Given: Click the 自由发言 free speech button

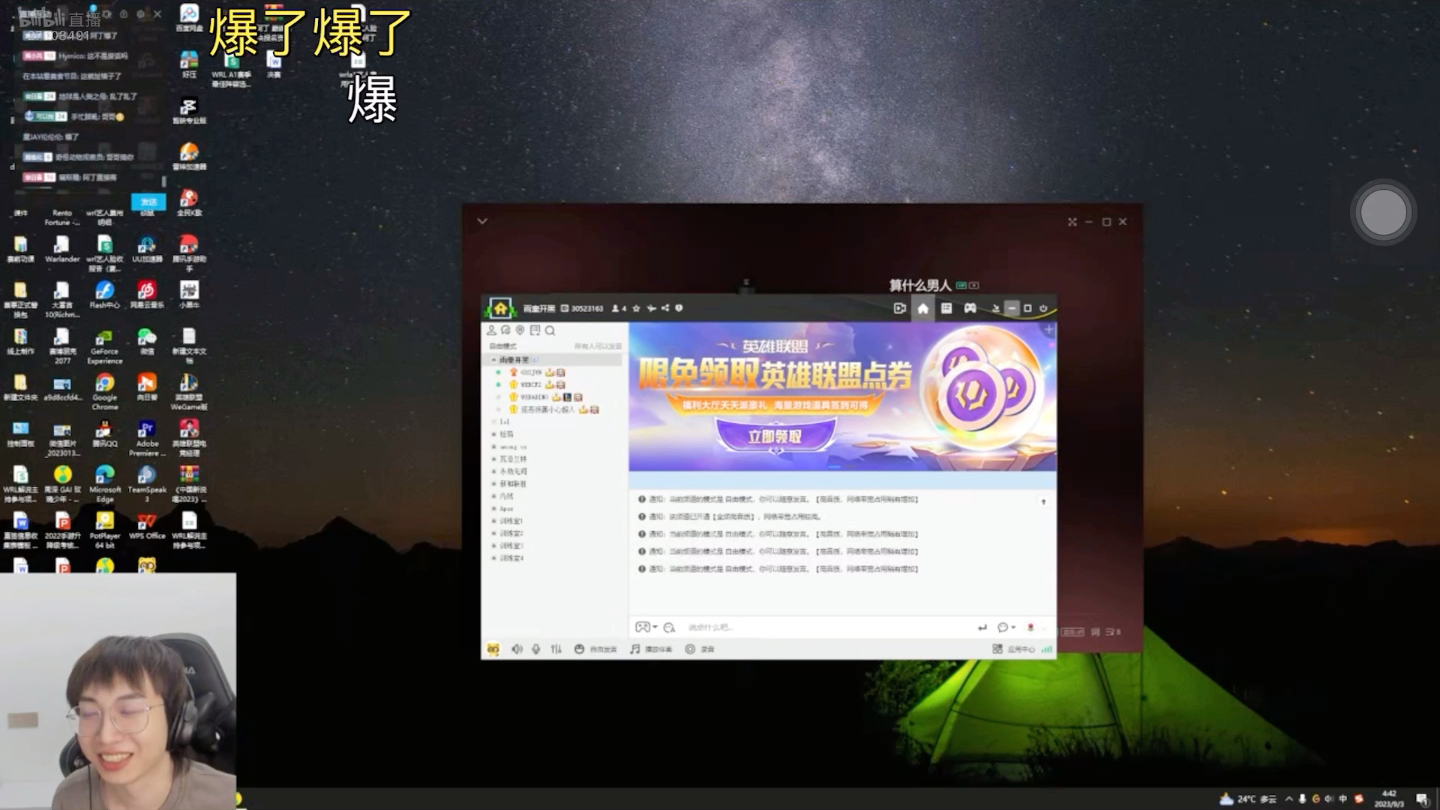Looking at the screenshot, I should (596, 649).
